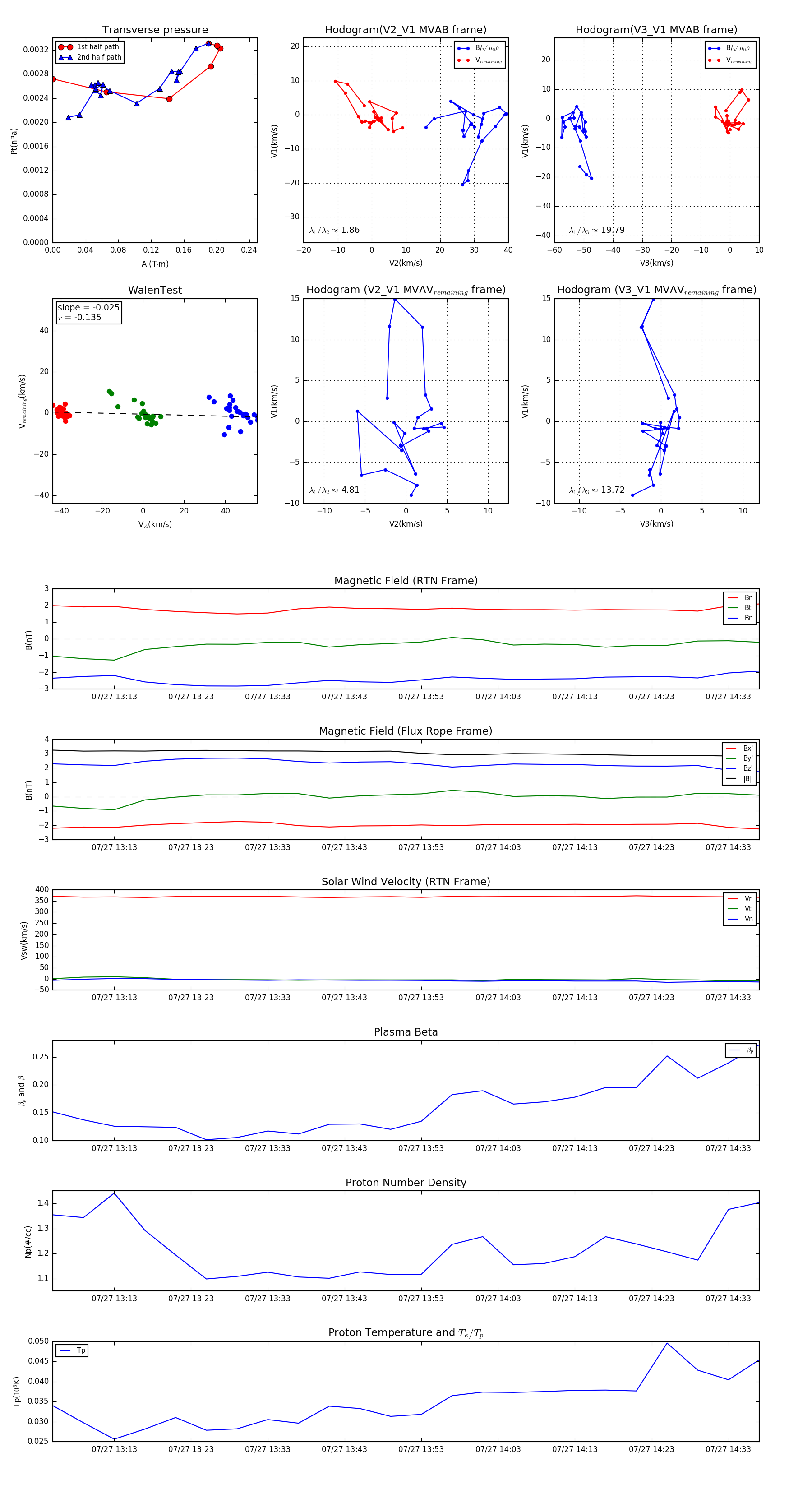The width and height of the screenshot is (812, 1489).
Task: Click the λ1/λ3 ≈ 19.79 annotation
Action: point(597,230)
